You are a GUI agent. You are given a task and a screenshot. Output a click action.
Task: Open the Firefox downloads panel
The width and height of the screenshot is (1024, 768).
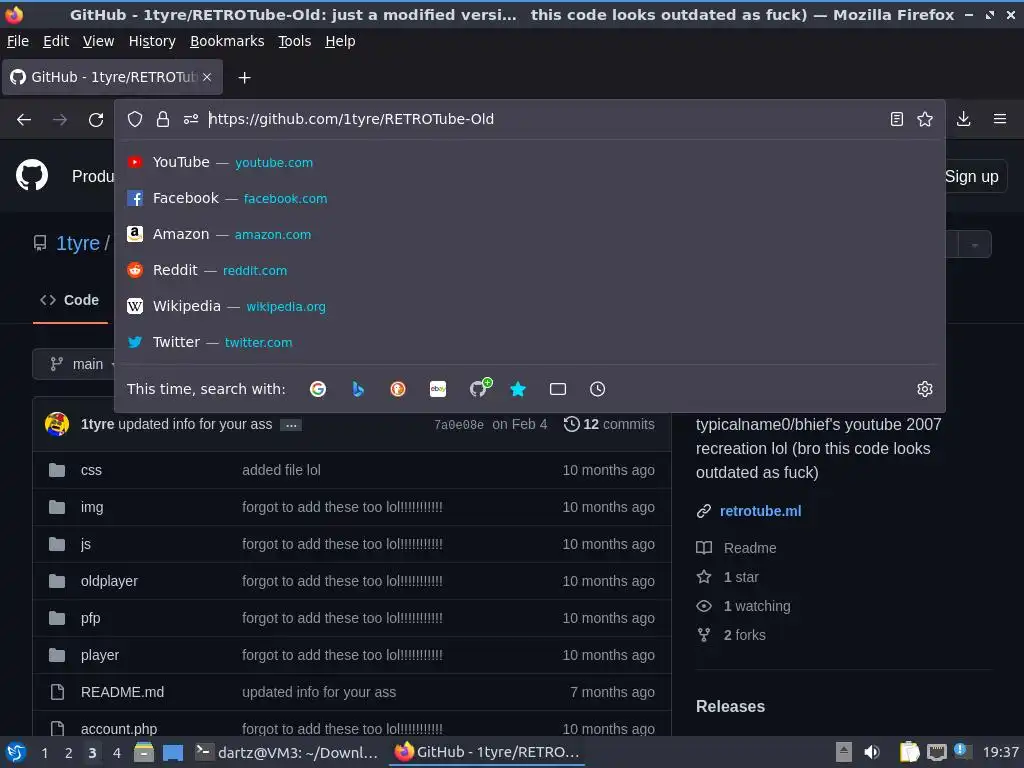(963, 119)
